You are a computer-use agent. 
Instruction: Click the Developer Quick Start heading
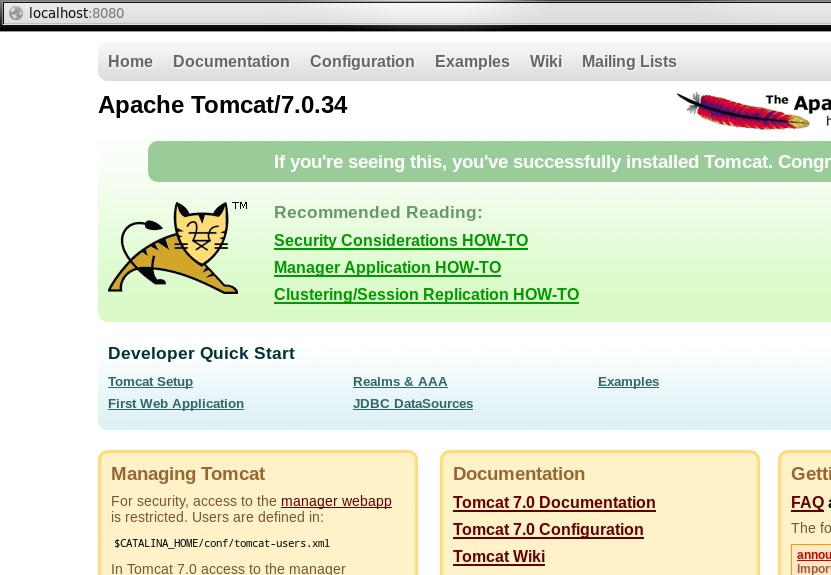click(x=201, y=353)
